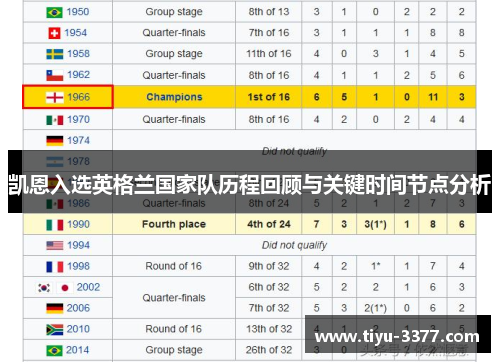Click the USA flag next to 1994
Image resolution: width=500 pixels, height=362 pixels.
[55, 246]
